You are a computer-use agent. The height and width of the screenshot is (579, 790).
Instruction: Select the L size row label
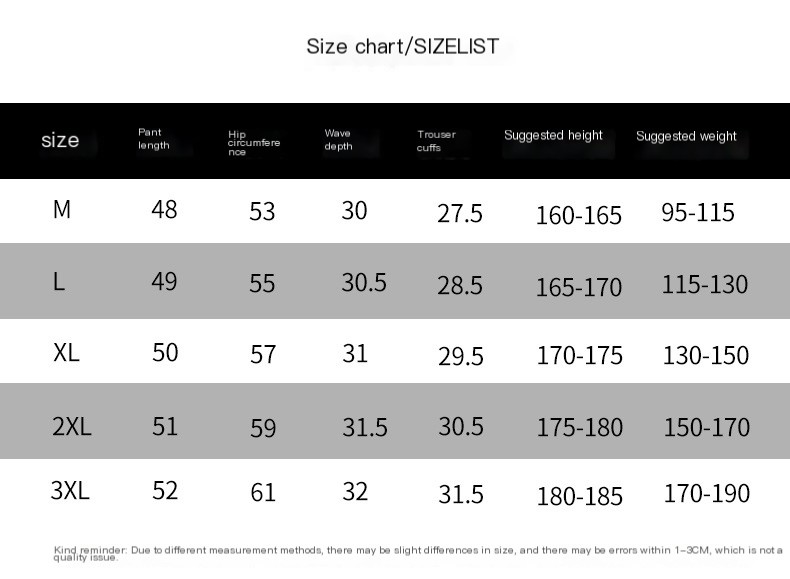58,282
